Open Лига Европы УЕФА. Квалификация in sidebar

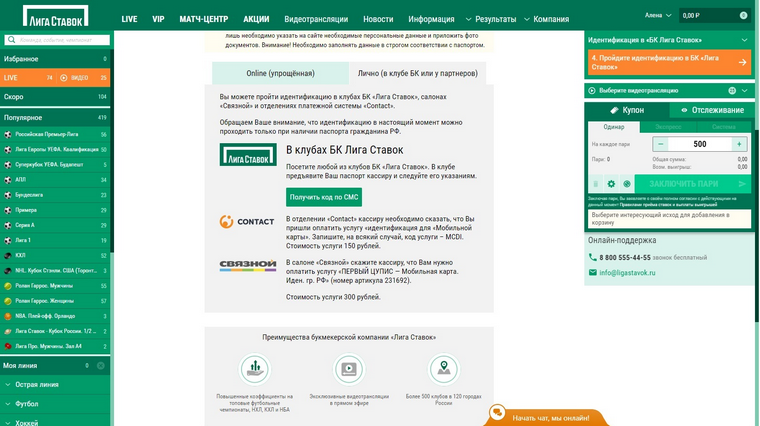(x=55, y=150)
